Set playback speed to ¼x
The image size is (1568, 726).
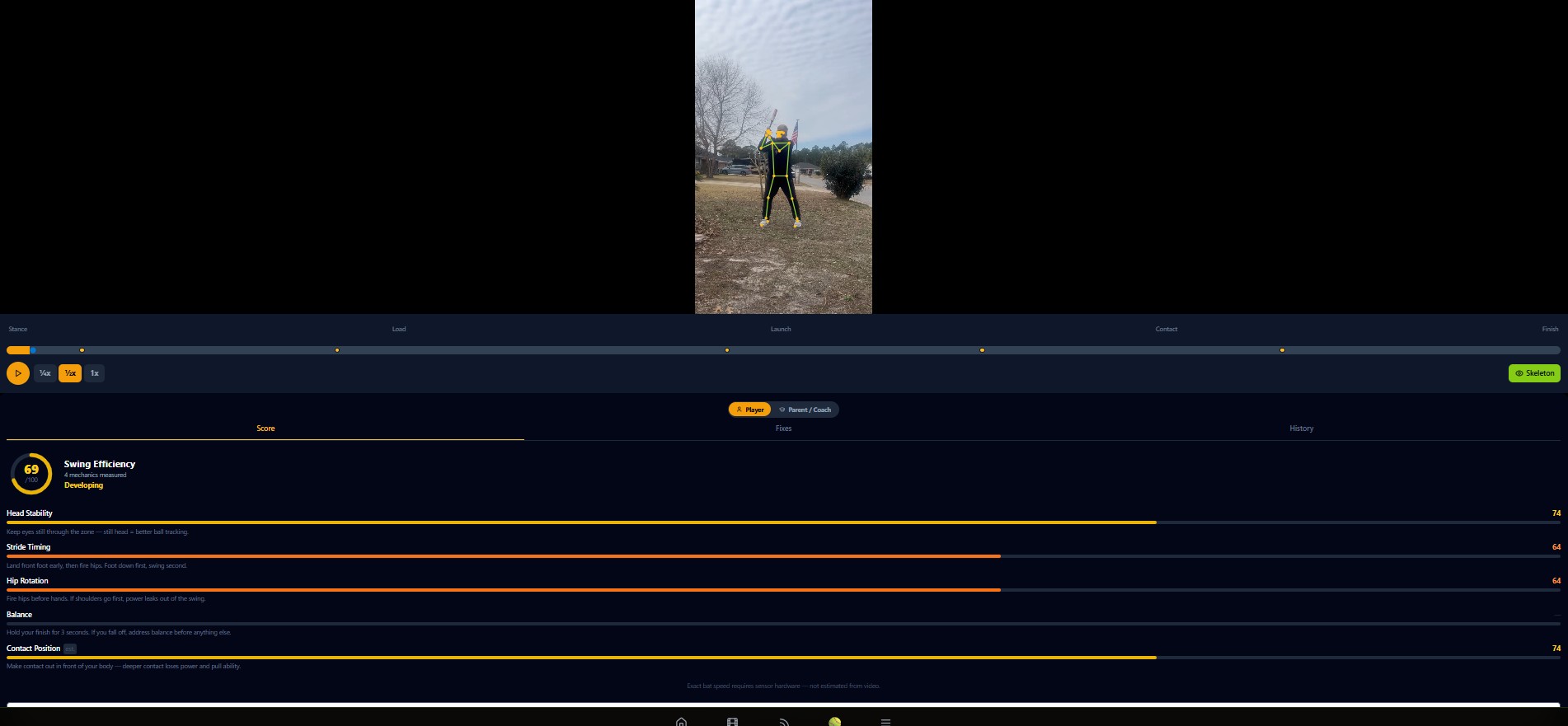click(45, 373)
